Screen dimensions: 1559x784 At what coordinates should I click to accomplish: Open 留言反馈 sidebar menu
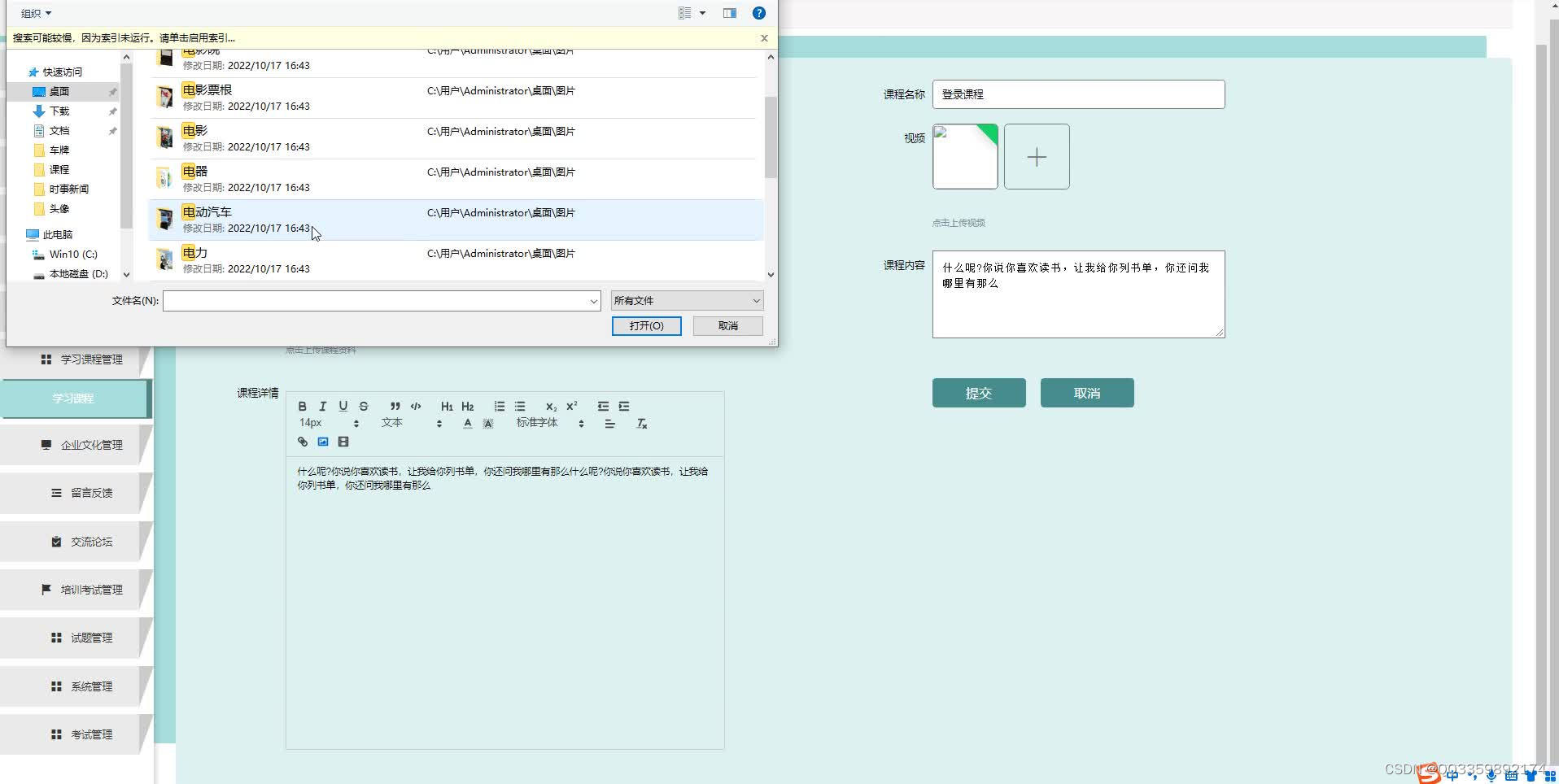tap(76, 493)
